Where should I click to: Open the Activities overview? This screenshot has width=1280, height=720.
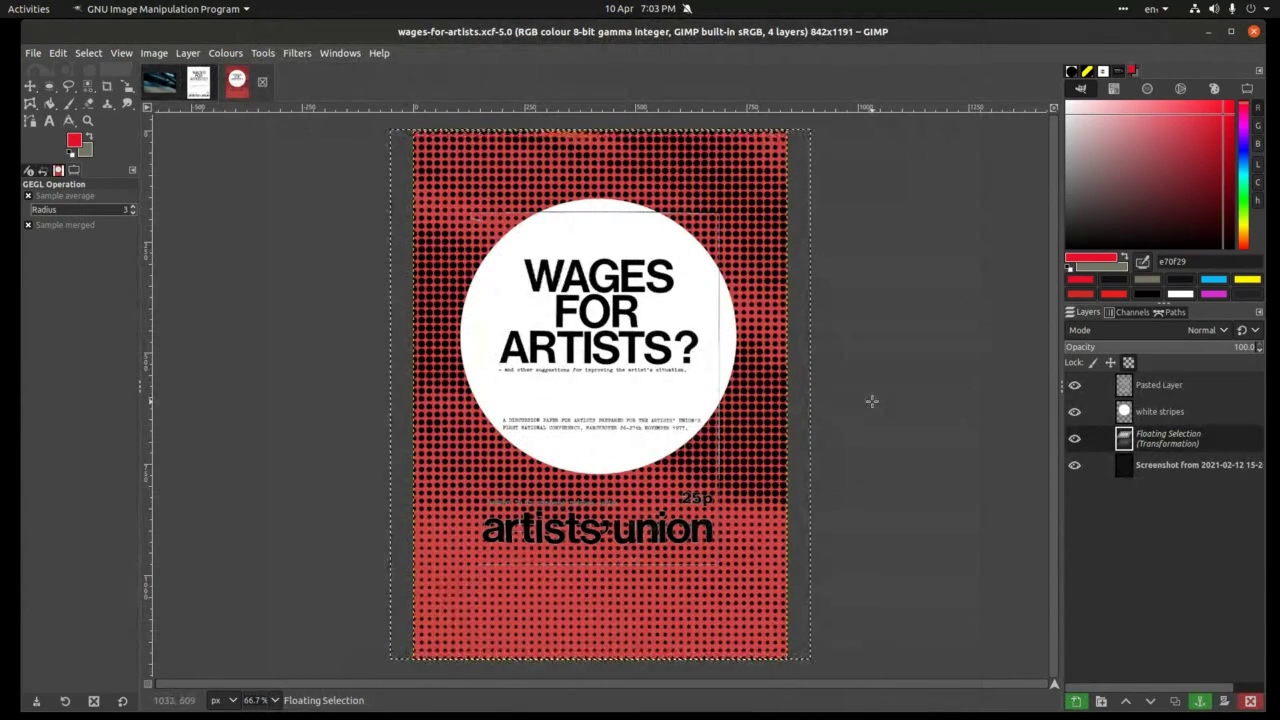click(29, 9)
